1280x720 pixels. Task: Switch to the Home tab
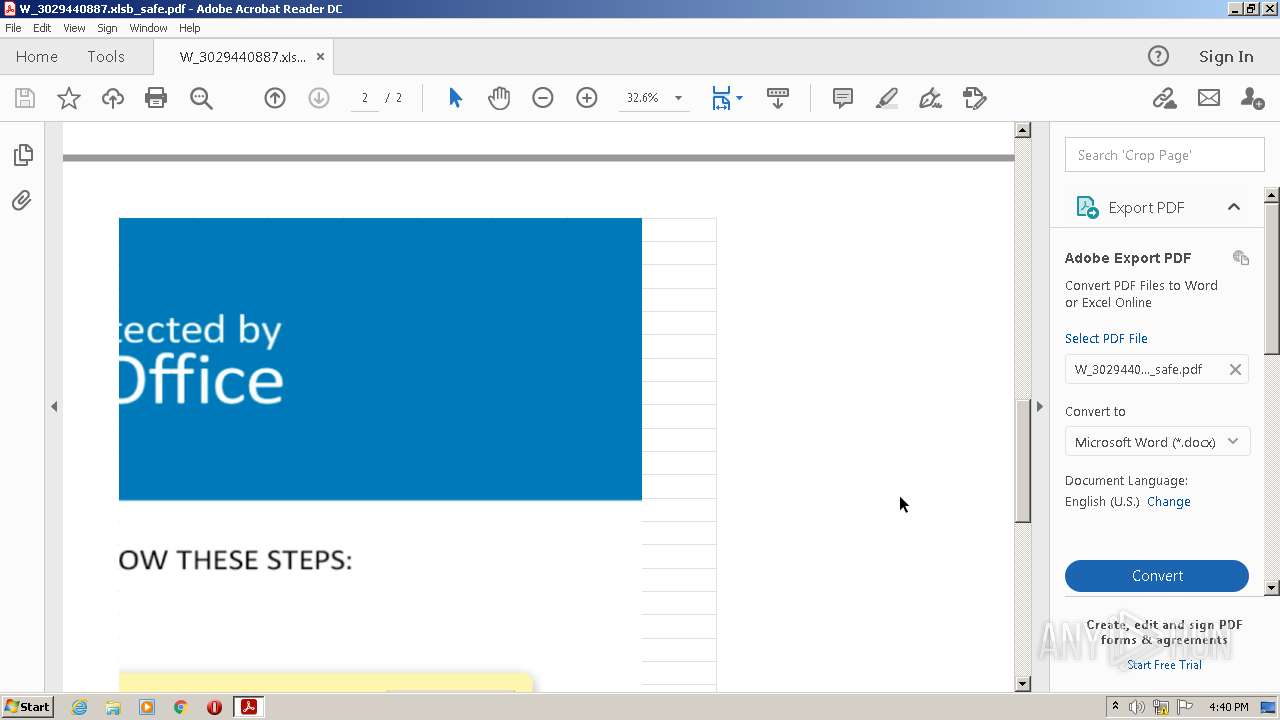click(x=37, y=57)
